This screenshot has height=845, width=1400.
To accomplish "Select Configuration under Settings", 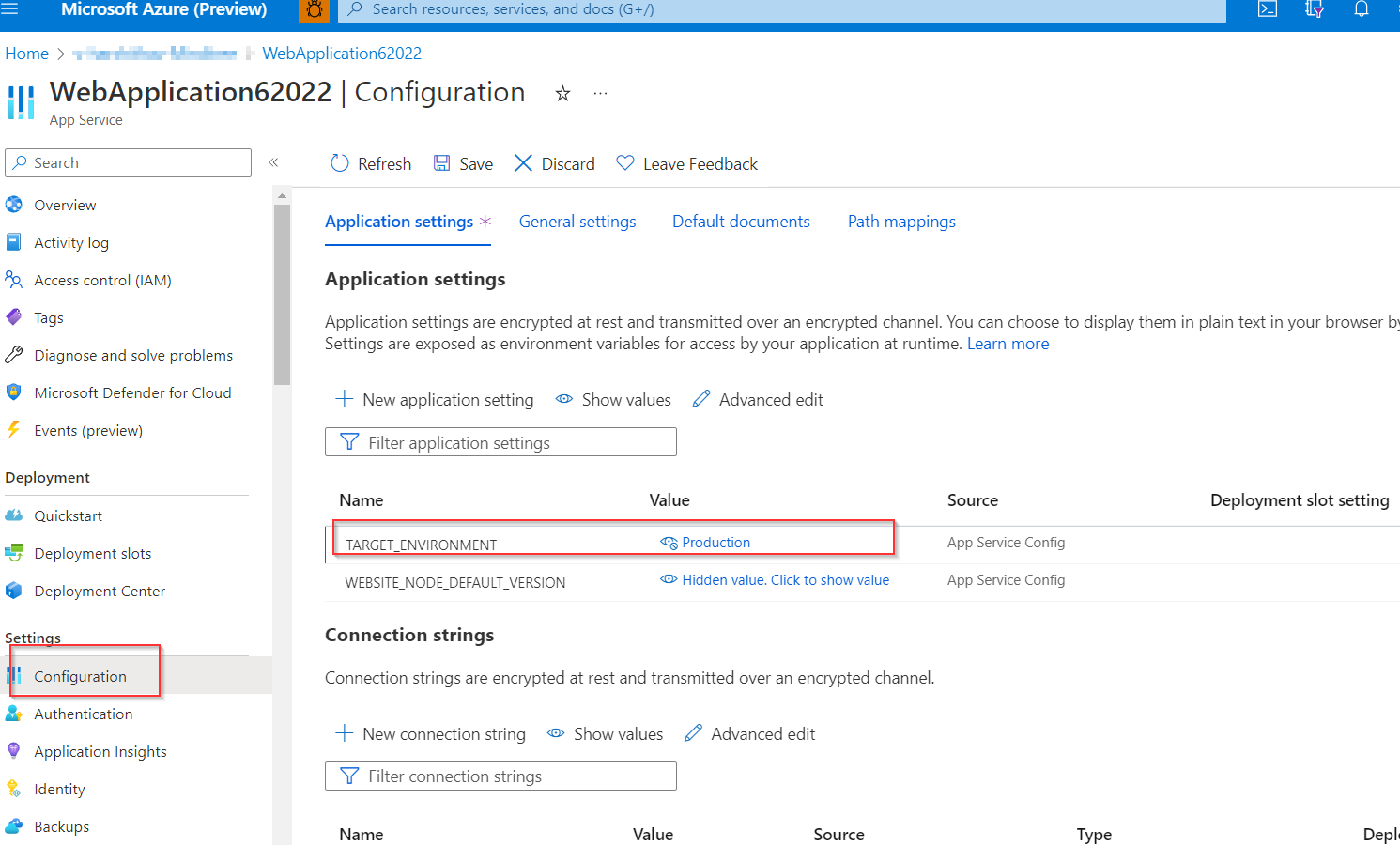I will (x=80, y=676).
